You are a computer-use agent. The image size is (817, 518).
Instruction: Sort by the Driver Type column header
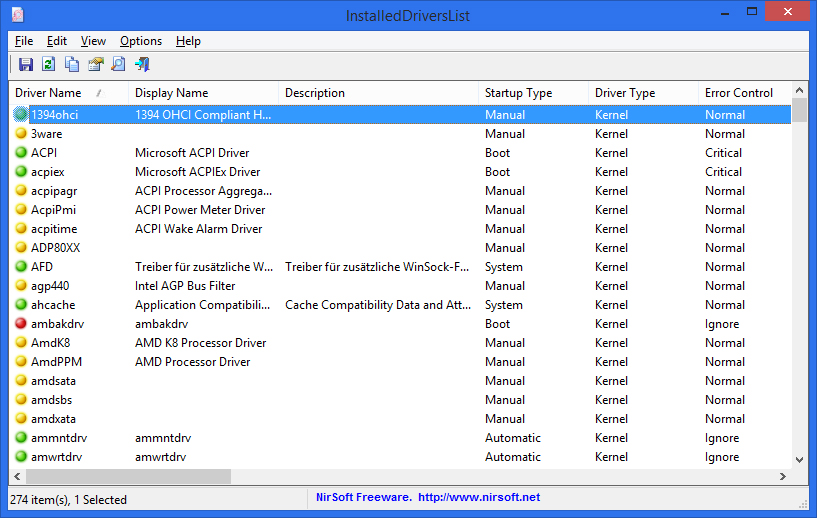pyautogui.click(x=643, y=93)
